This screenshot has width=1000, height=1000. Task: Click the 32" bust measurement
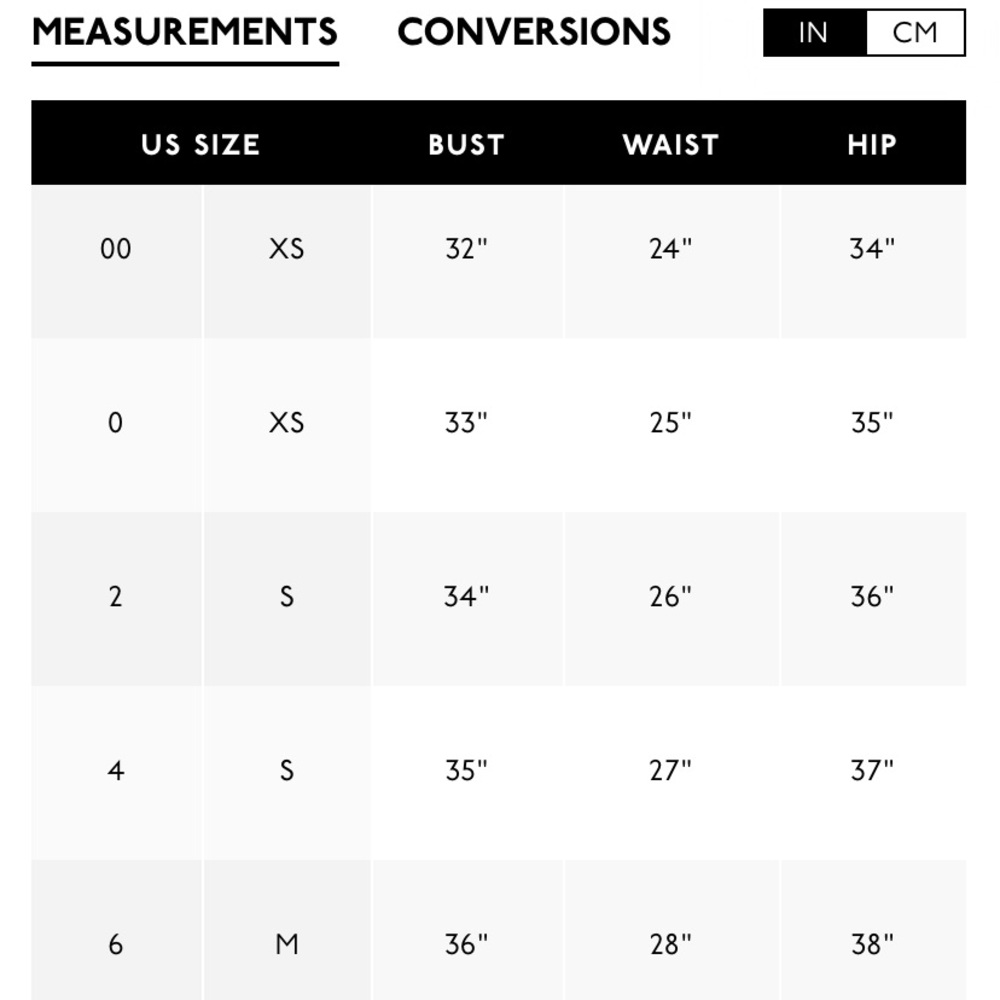(x=467, y=249)
